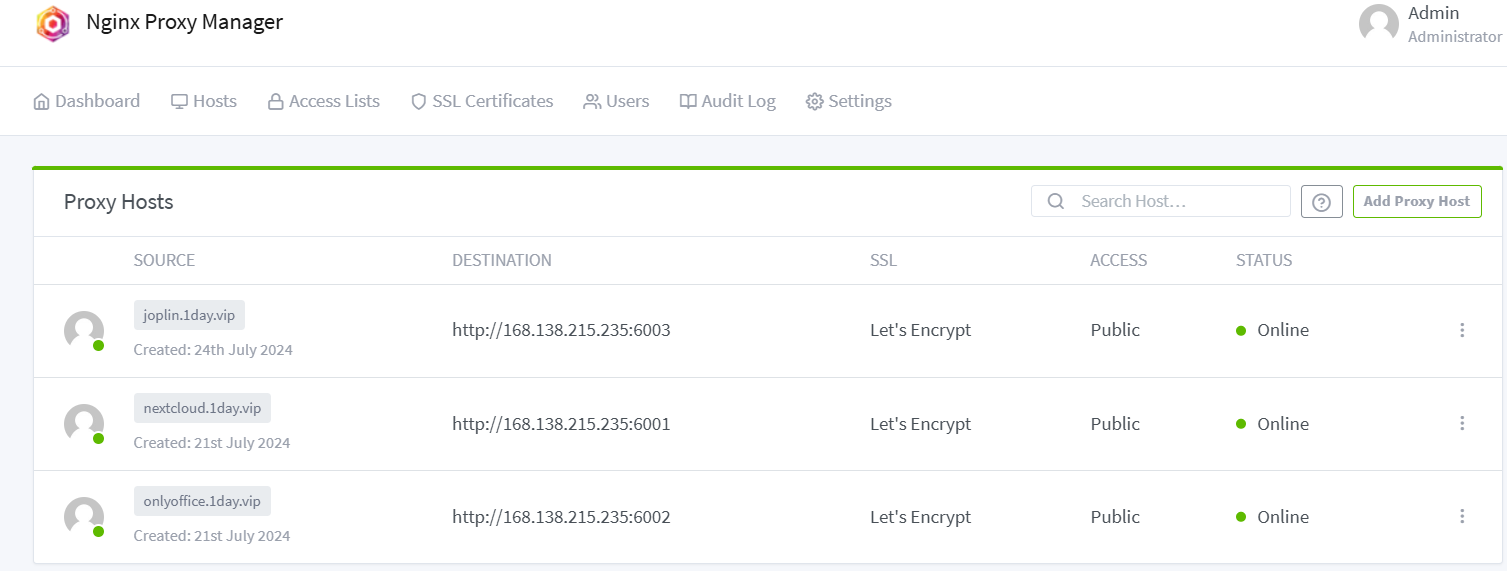Screen dimensions: 1507x571
Task: Open the Hosts menu
Action: [x=204, y=101]
